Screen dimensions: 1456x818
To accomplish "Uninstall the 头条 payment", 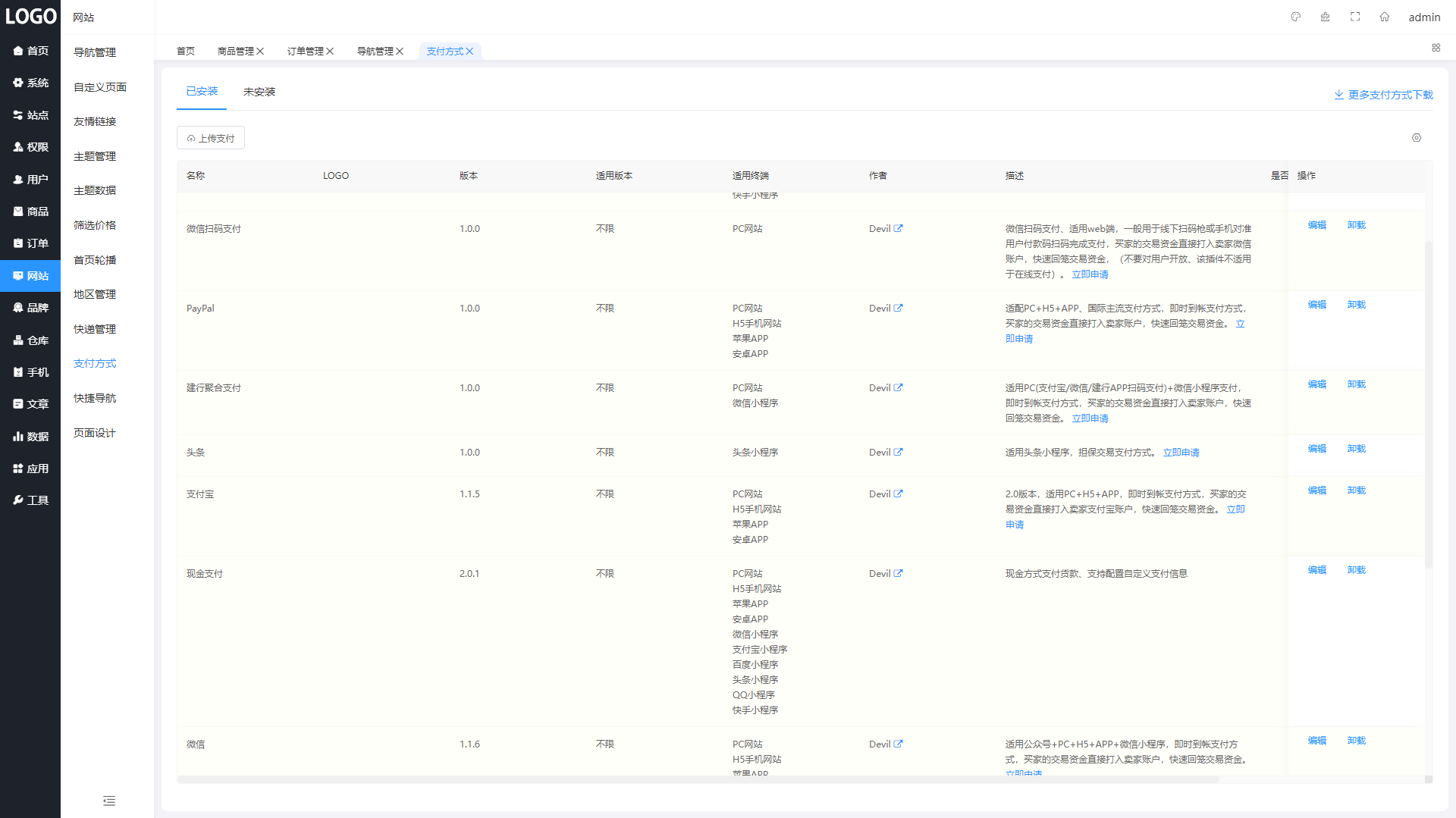I will [1357, 449].
